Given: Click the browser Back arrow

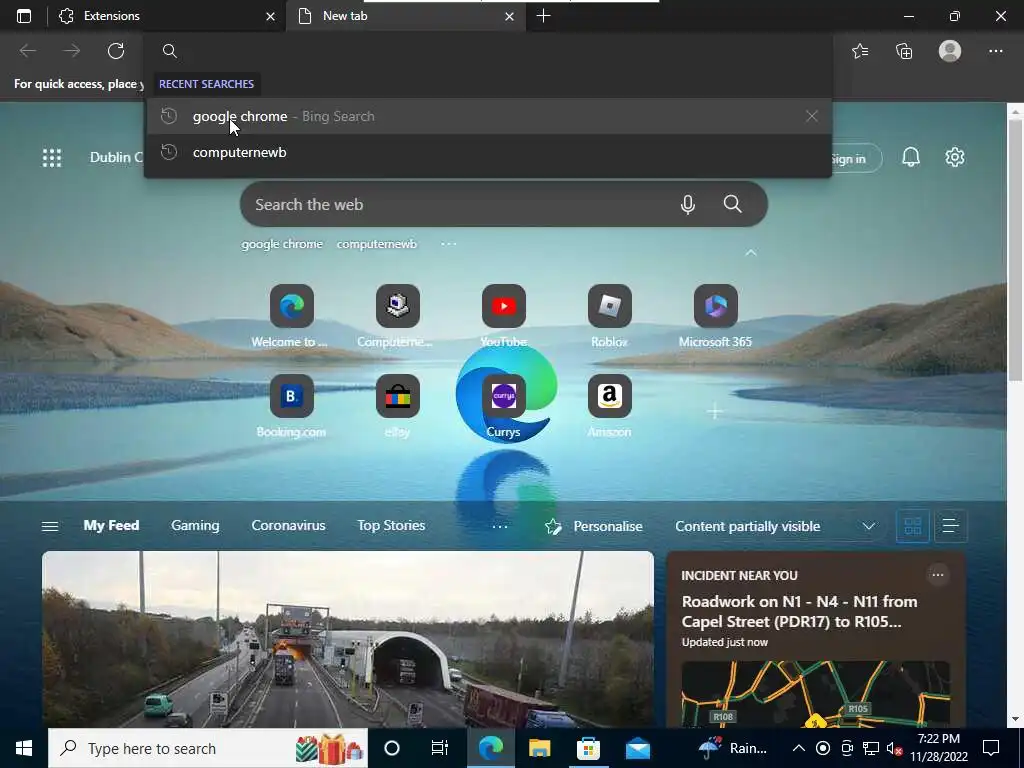Looking at the screenshot, I should pos(27,51).
